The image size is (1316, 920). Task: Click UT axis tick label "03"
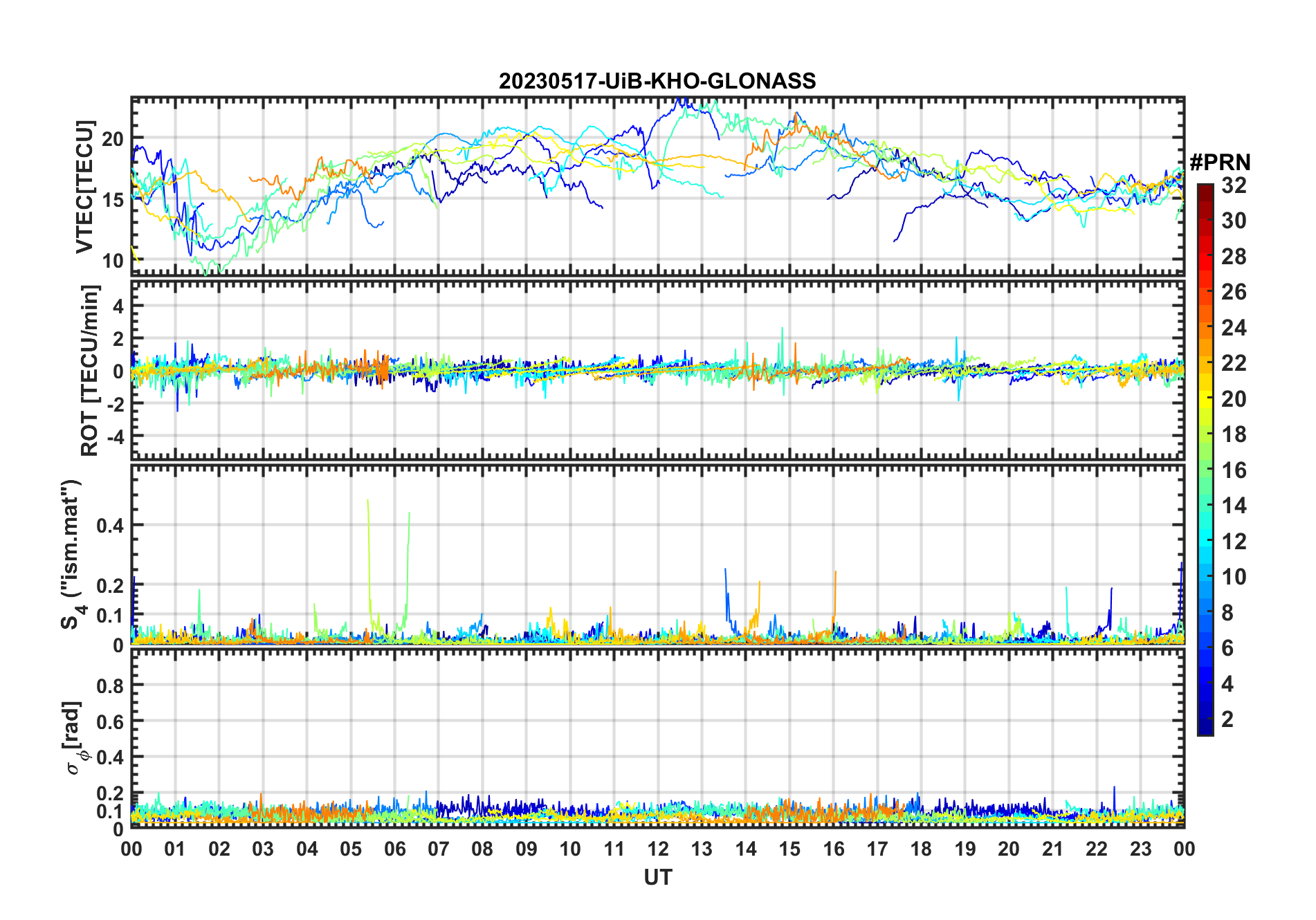[x=263, y=849]
